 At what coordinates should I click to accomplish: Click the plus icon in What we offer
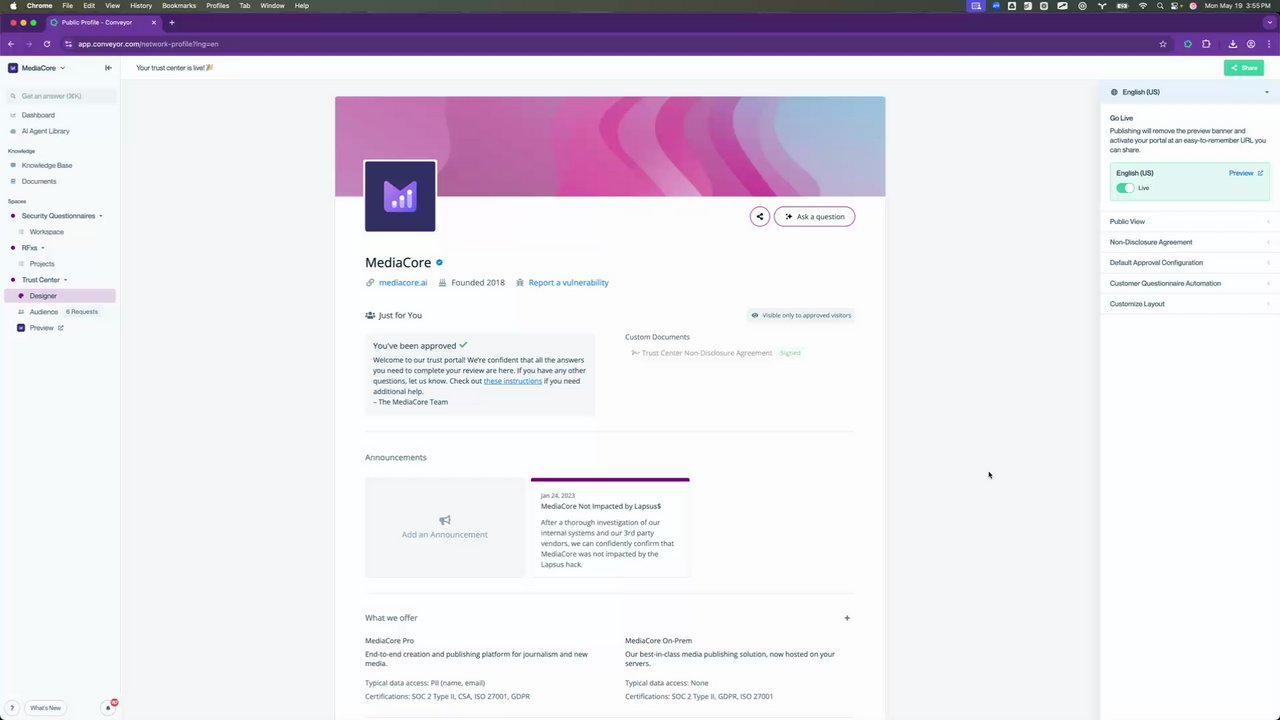coord(847,618)
